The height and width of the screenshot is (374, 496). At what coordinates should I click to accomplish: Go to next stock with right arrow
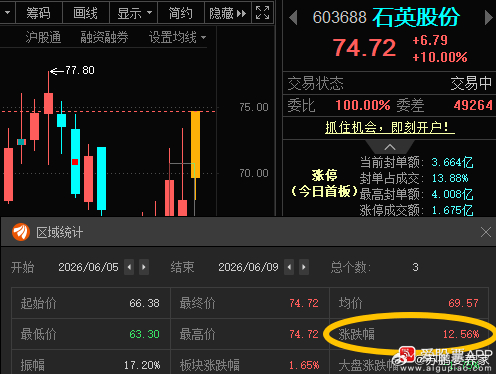(x=488, y=18)
